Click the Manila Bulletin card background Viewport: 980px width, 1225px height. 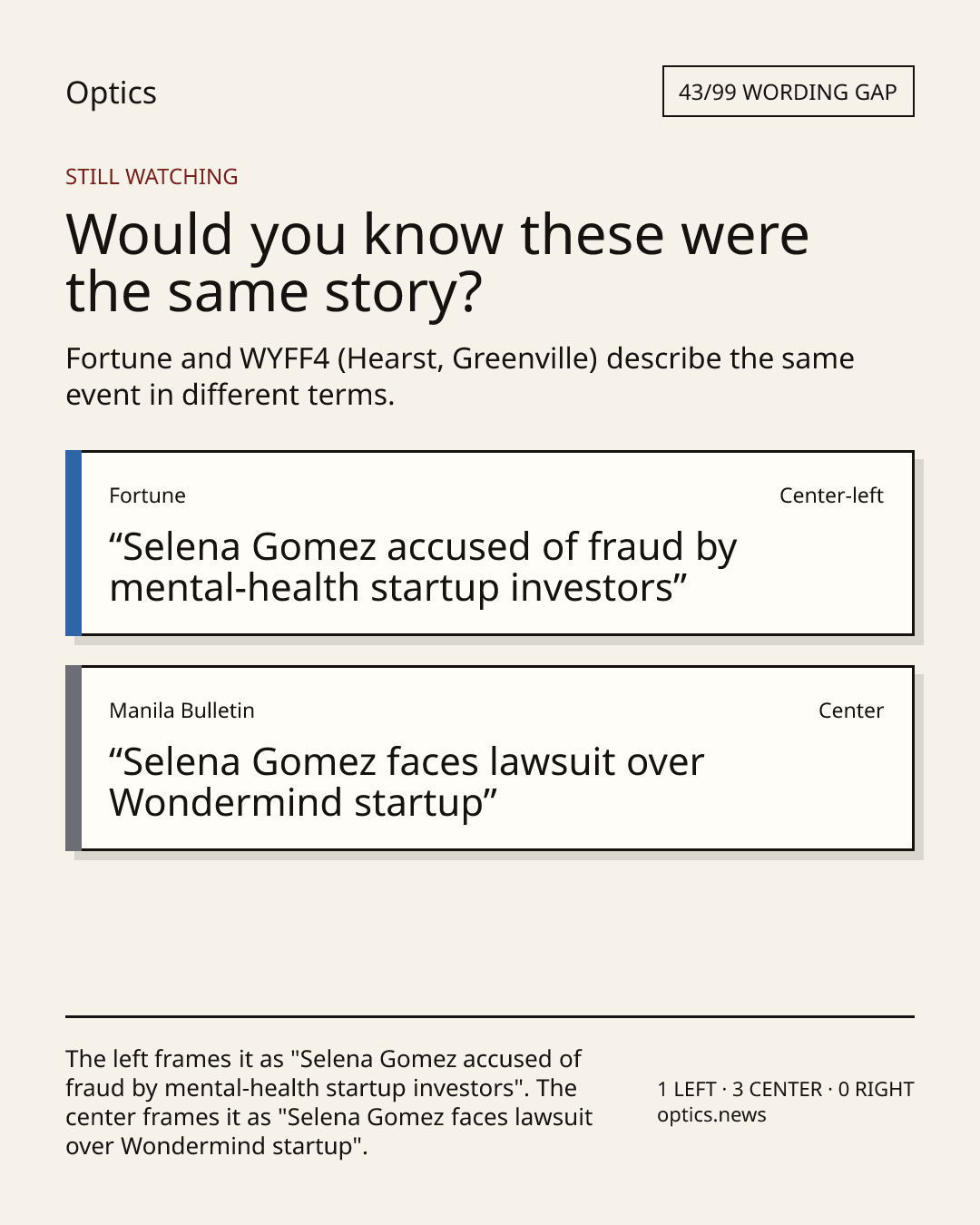(x=497, y=758)
